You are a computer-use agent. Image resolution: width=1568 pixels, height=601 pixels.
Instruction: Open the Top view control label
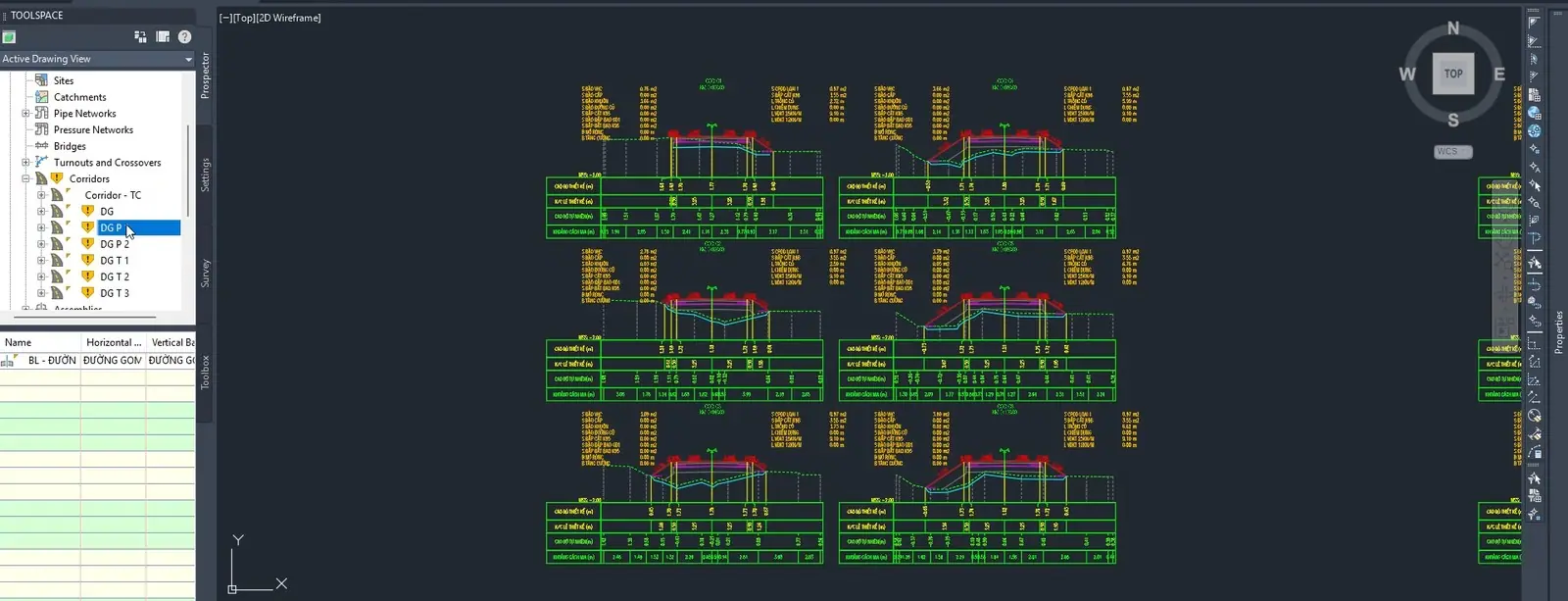[x=244, y=18]
